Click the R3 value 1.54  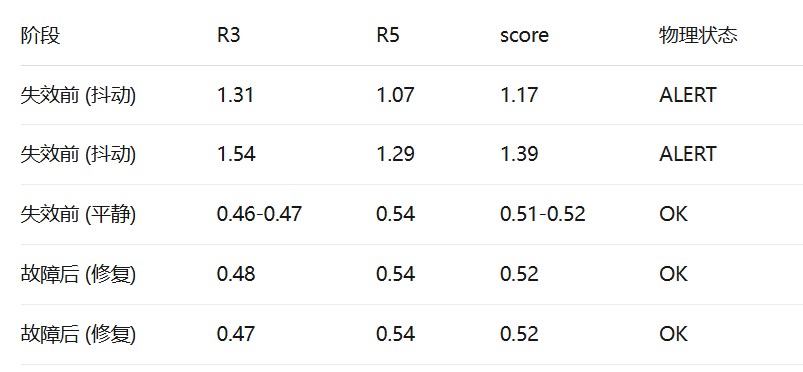click(236, 154)
